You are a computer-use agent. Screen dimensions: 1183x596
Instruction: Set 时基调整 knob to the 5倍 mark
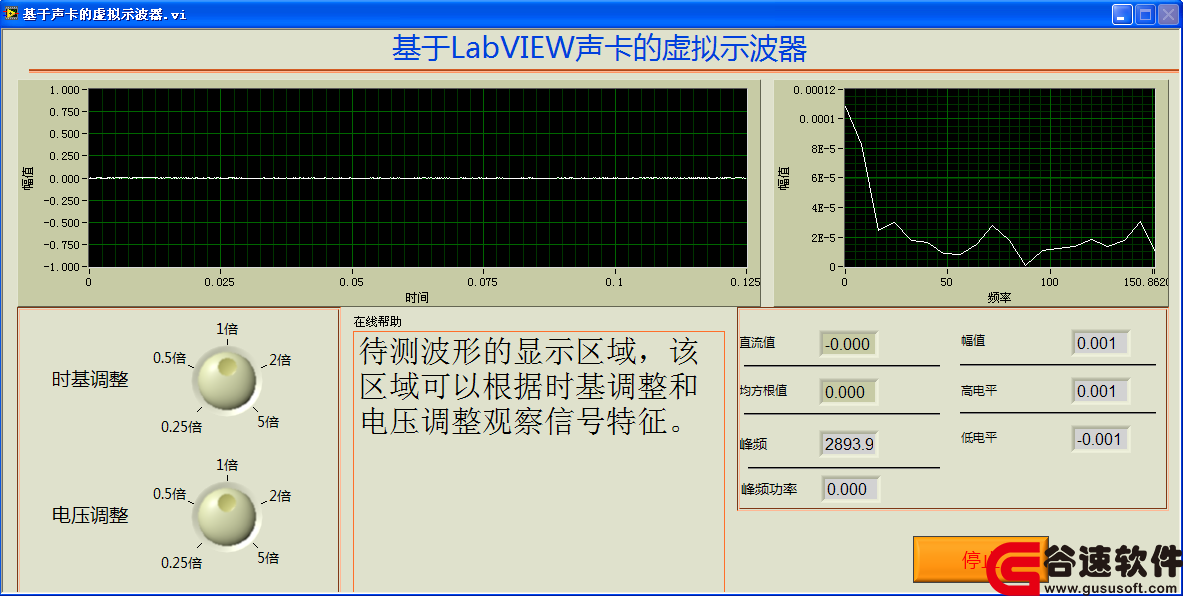pos(268,422)
